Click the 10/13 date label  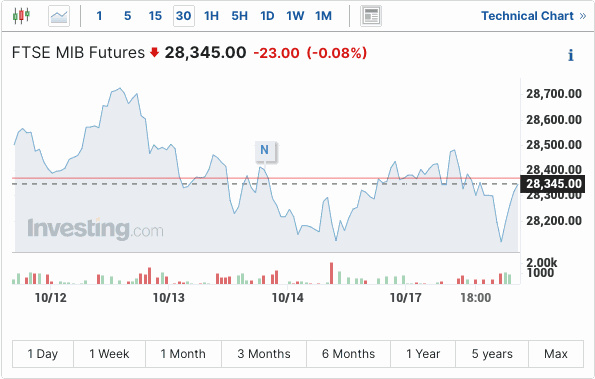(x=168, y=297)
